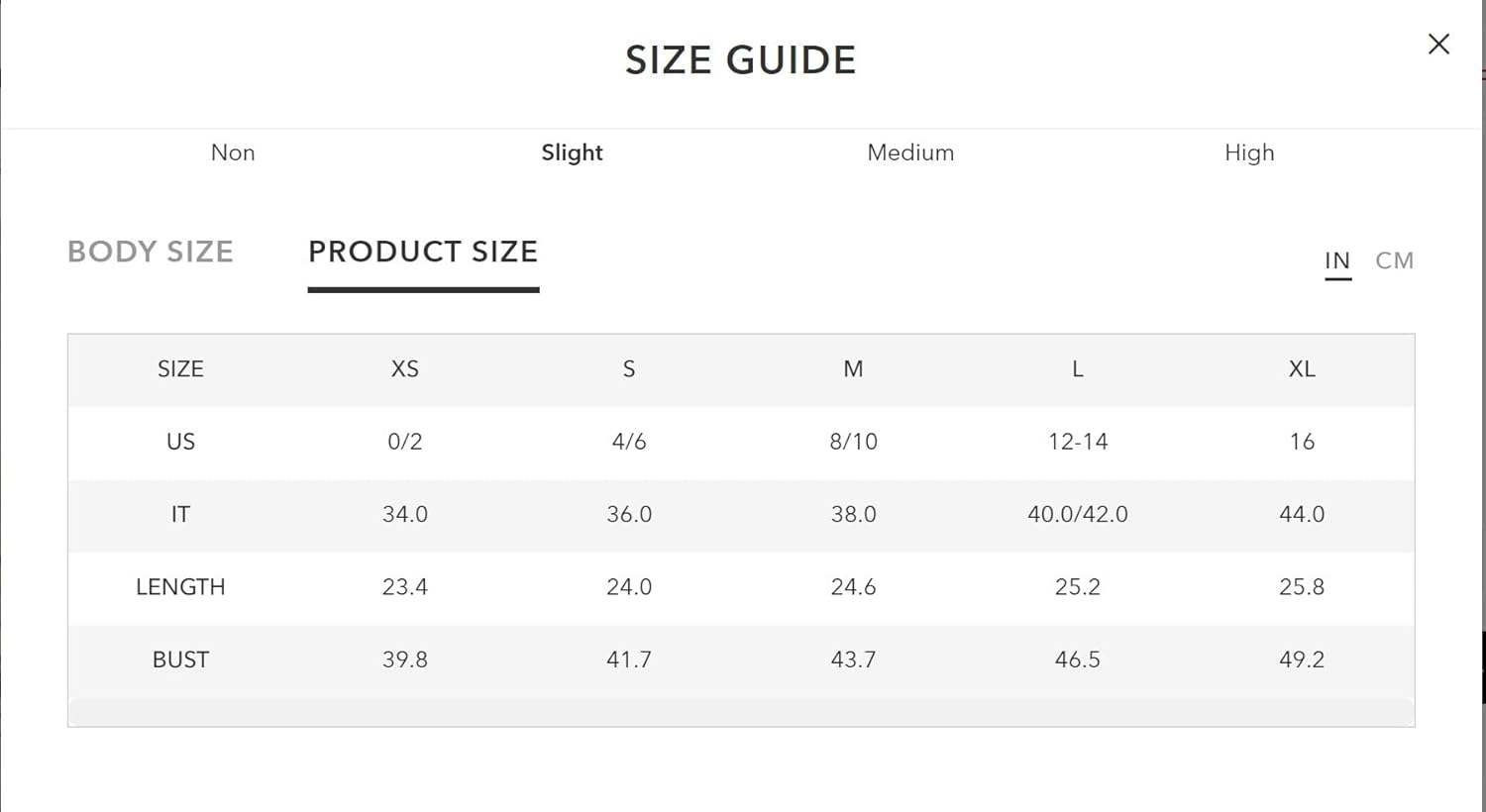1486x812 pixels.
Task: Click the S size column header
Action: pos(629,369)
